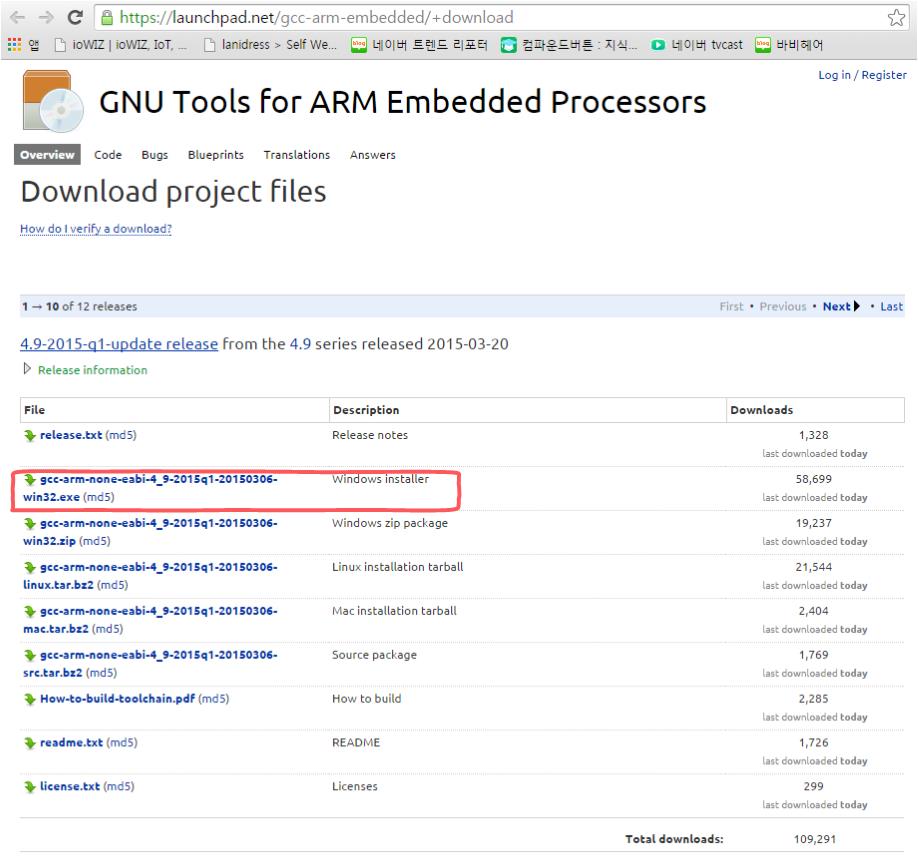Open the ioWIZ bookmark
Image resolution: width=918 pixels, height=856 pixels.
point(121,44)
